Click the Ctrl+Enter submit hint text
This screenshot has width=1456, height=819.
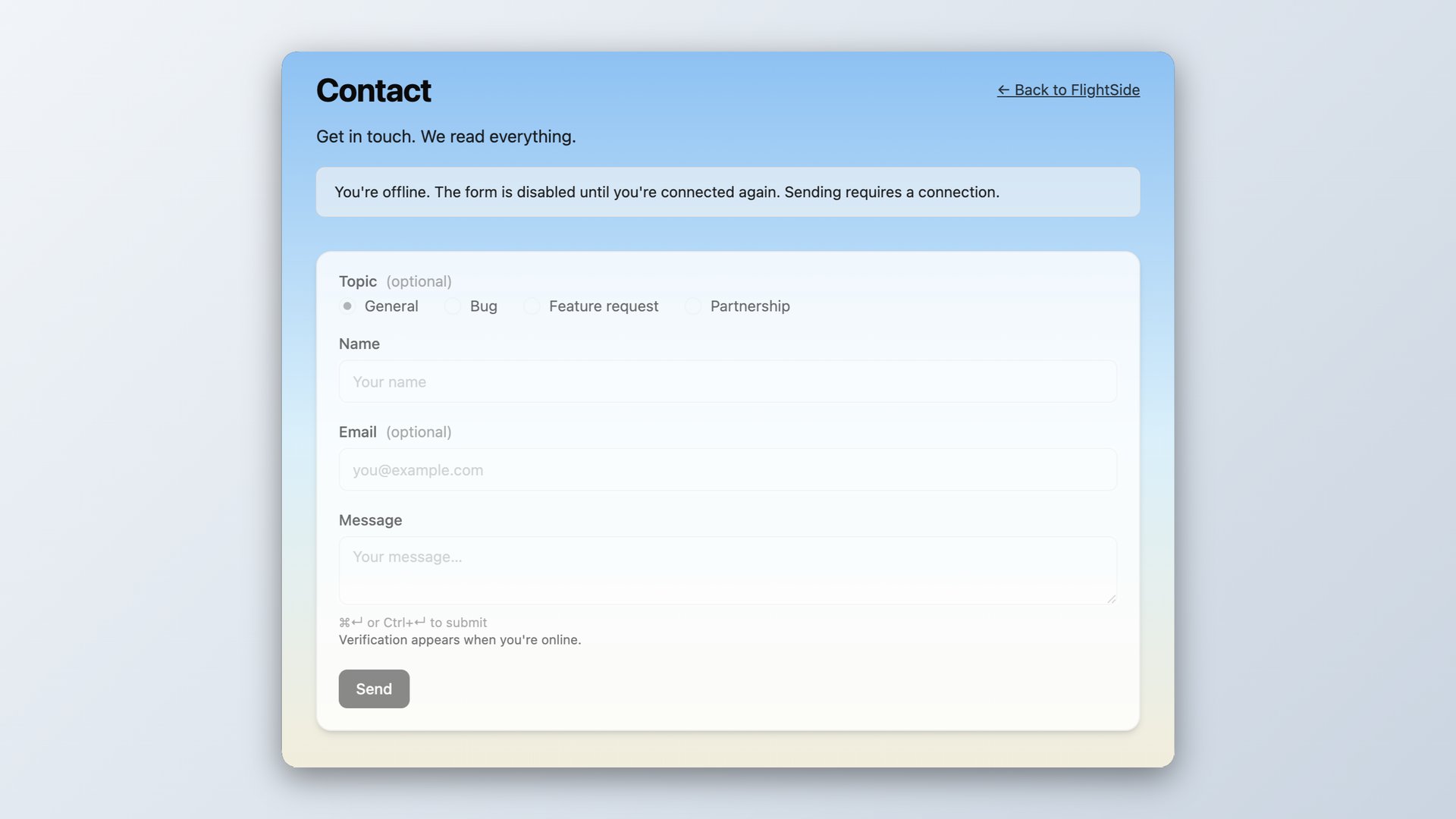413,623
